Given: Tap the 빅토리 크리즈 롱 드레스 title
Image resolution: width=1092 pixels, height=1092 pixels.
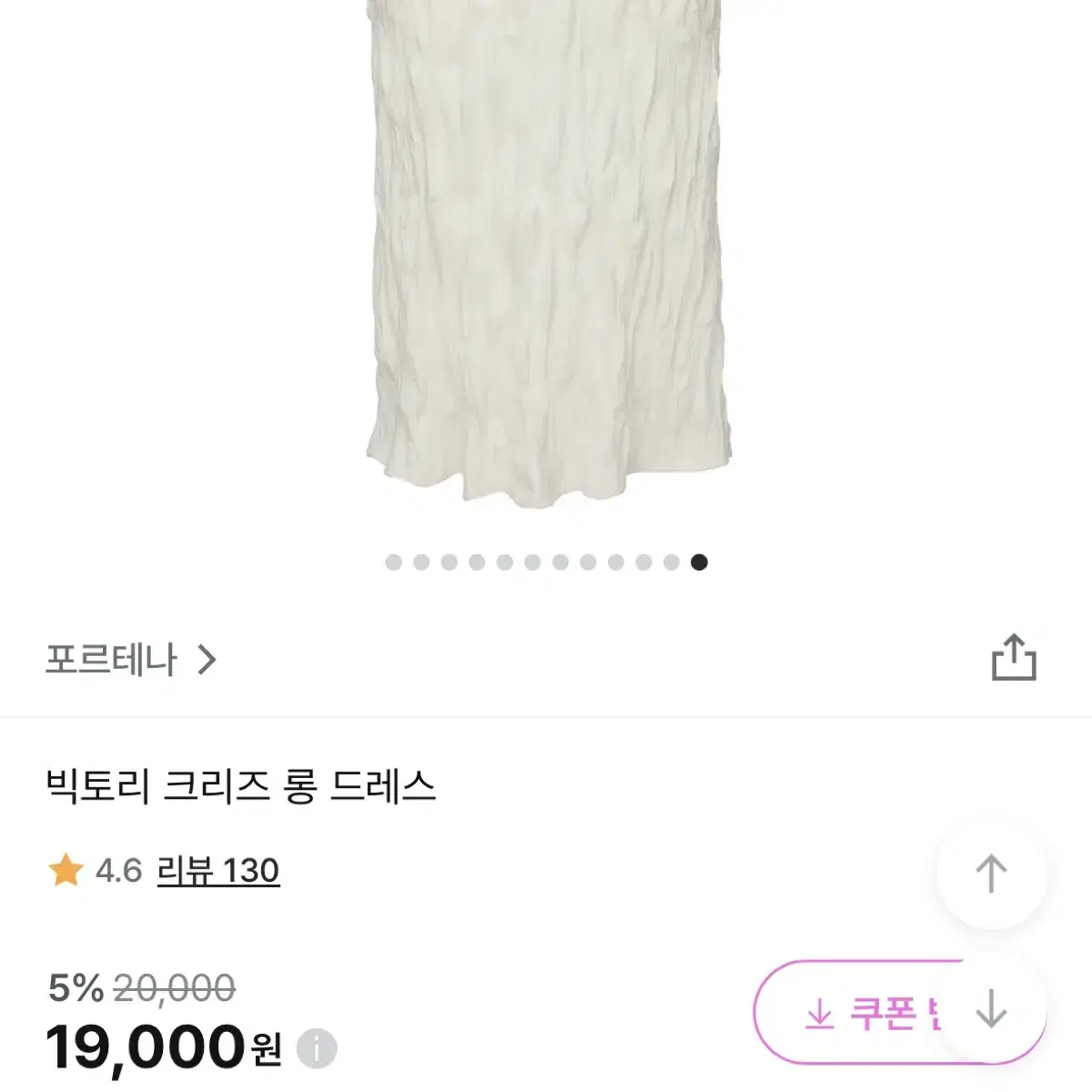Looking at the screenshot, I should pyautogui.click(x=241, y=786).
